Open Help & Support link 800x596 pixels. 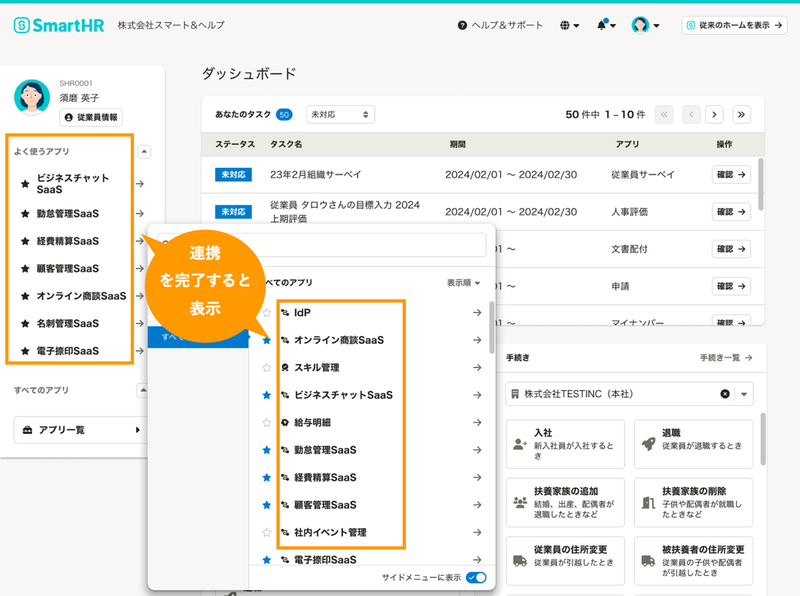click(x=500, y=25)
